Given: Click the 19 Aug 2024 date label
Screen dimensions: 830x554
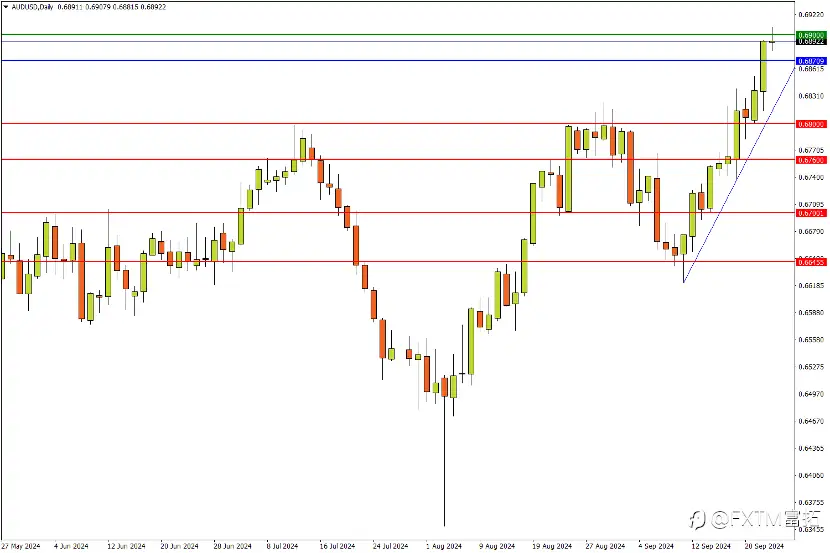Looking at the screenshot, I should click(x=552, y=546).
